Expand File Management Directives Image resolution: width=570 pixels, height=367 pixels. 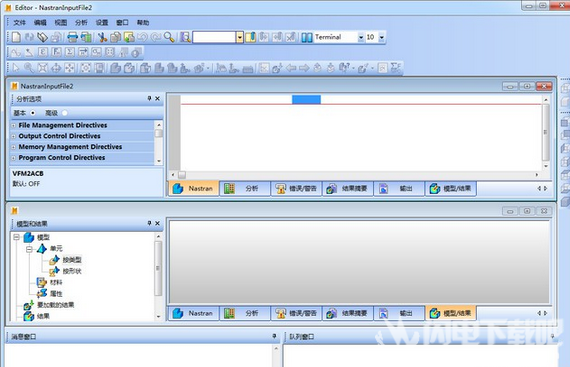[13, 125]
